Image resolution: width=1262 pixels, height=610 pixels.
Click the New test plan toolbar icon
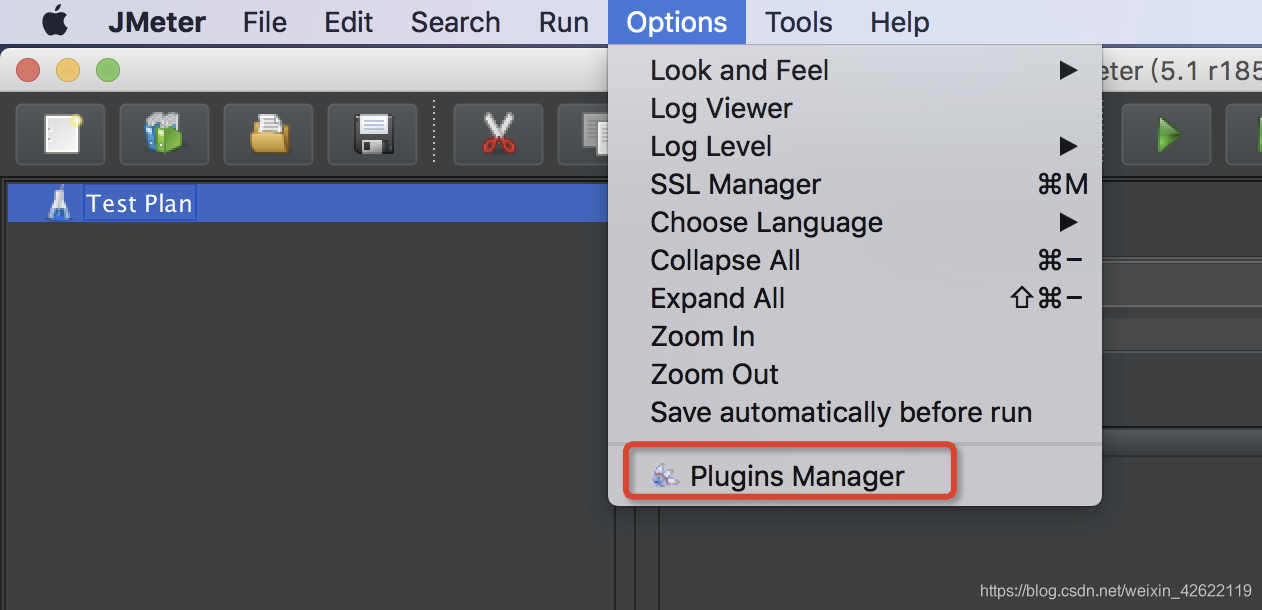[61, 134]
